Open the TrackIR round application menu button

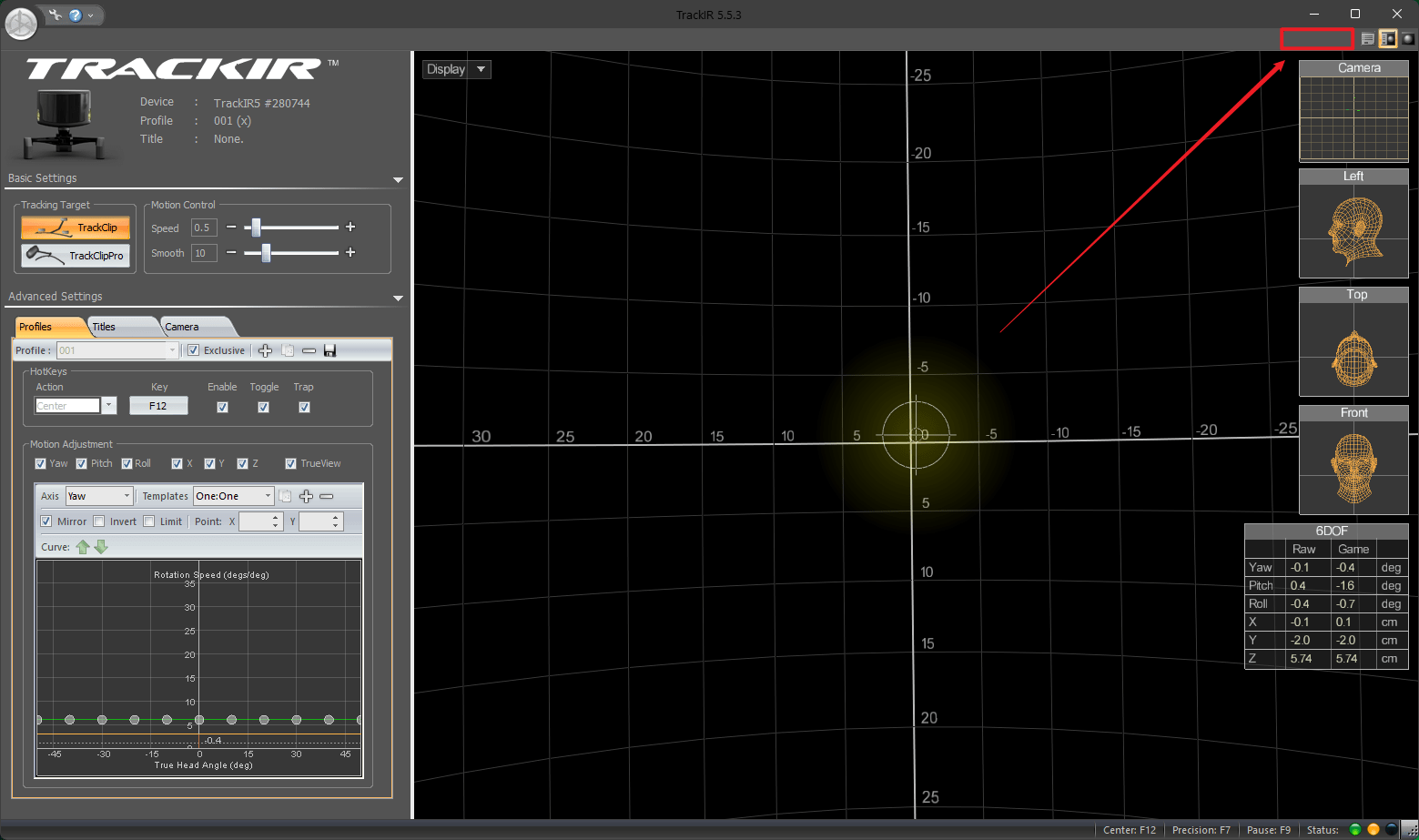pos(21,23)
